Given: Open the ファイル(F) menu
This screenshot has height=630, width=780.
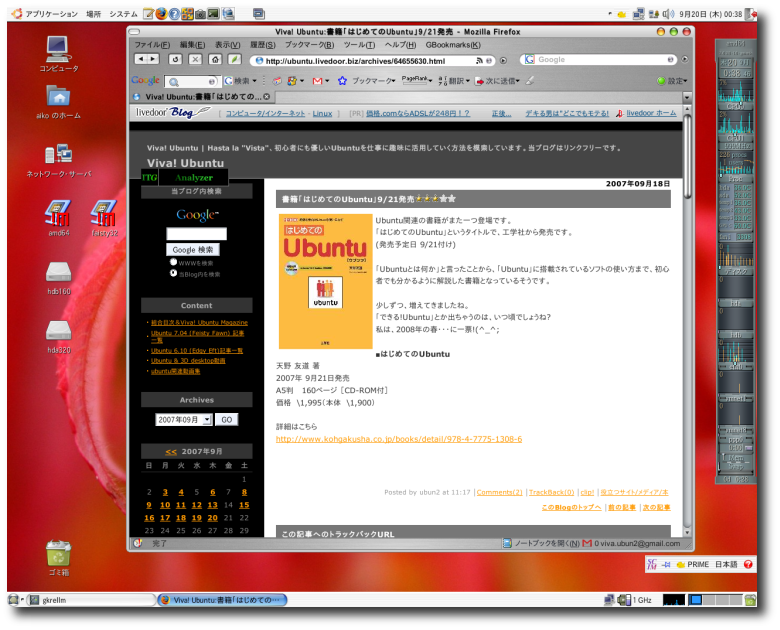Looking at the screenshot, I should click(152, 45).
